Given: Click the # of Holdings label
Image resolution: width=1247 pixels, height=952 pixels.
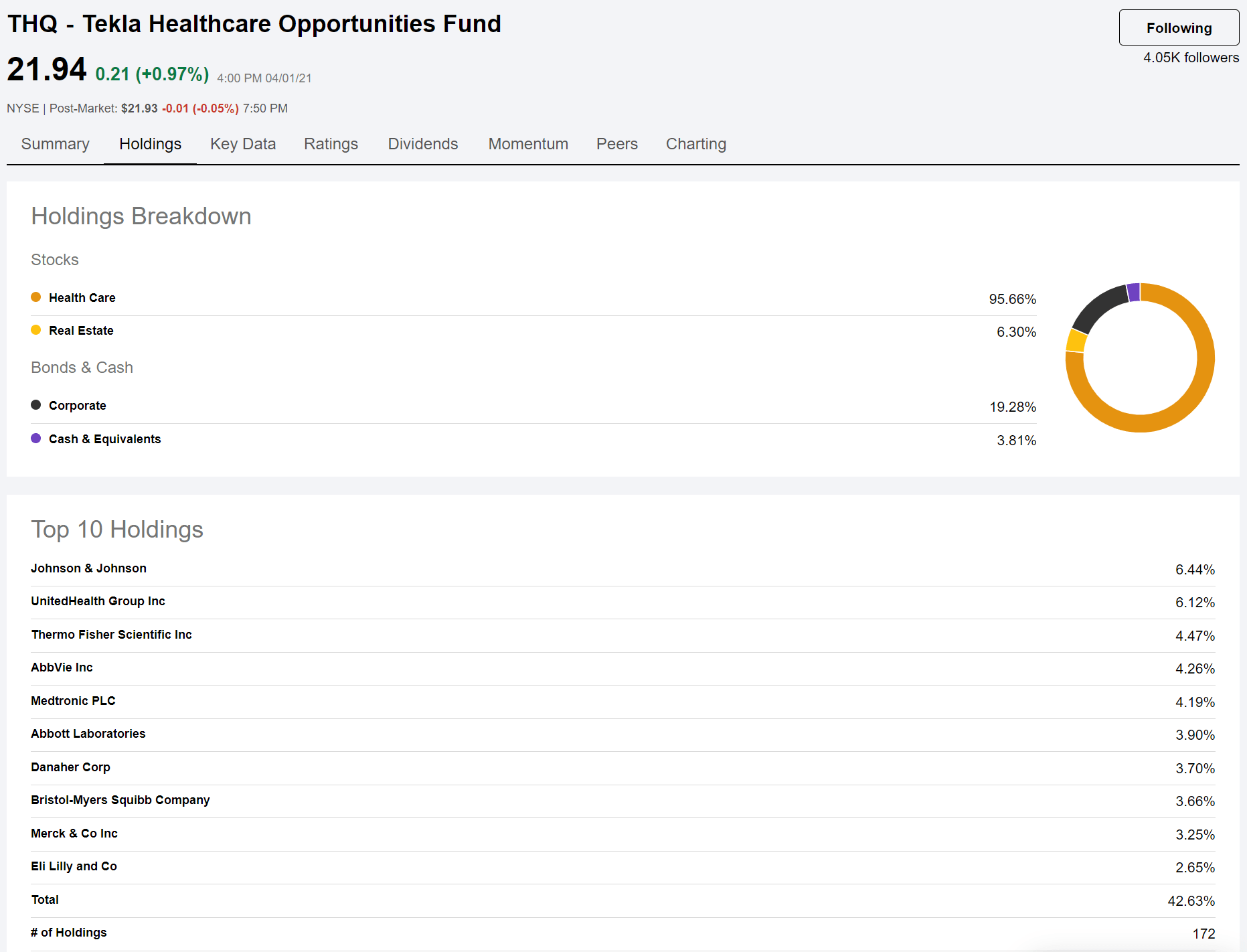Looking at the screenshot, I should coord(68,933).
